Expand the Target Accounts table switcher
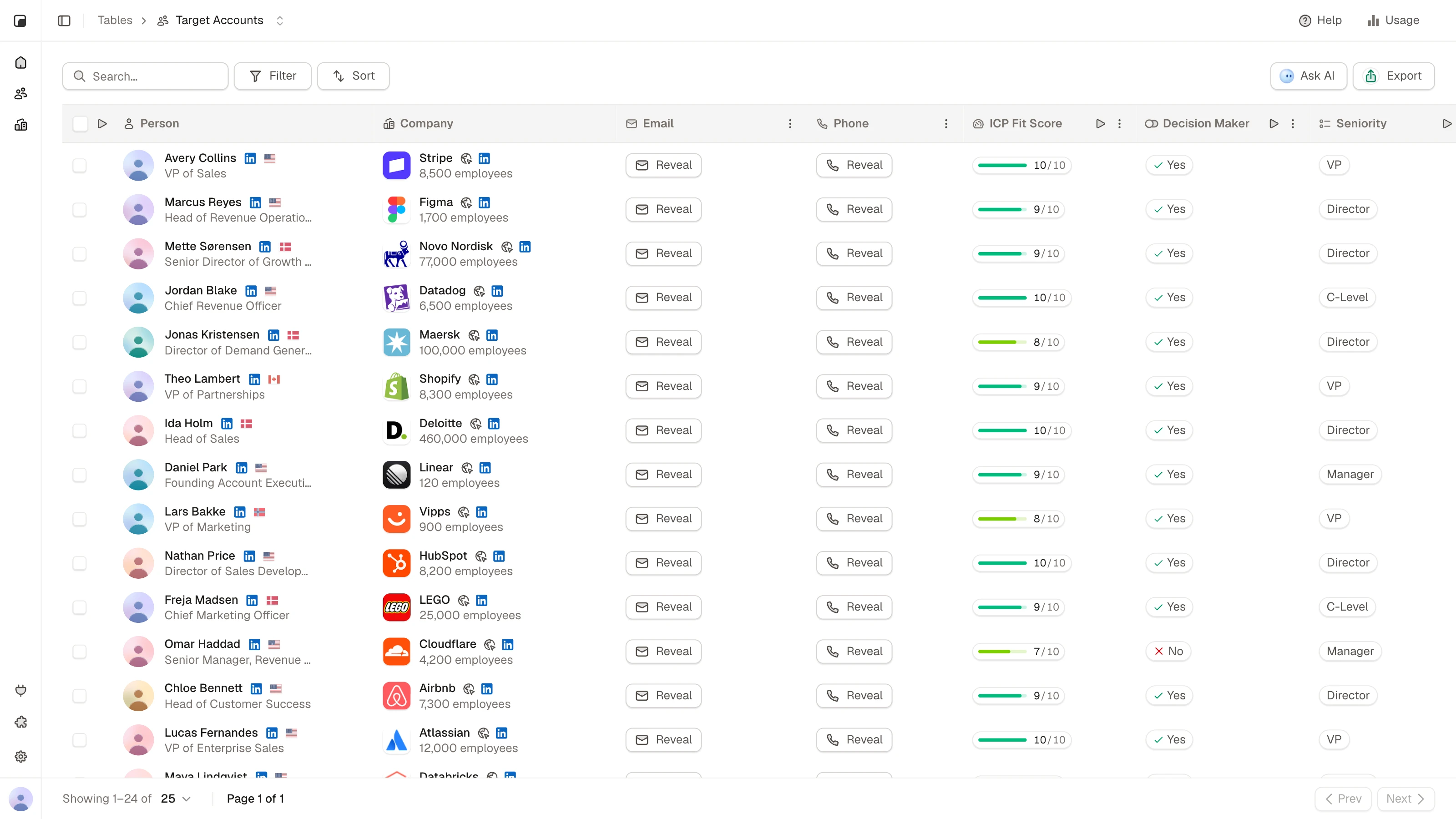 (280, 20)
